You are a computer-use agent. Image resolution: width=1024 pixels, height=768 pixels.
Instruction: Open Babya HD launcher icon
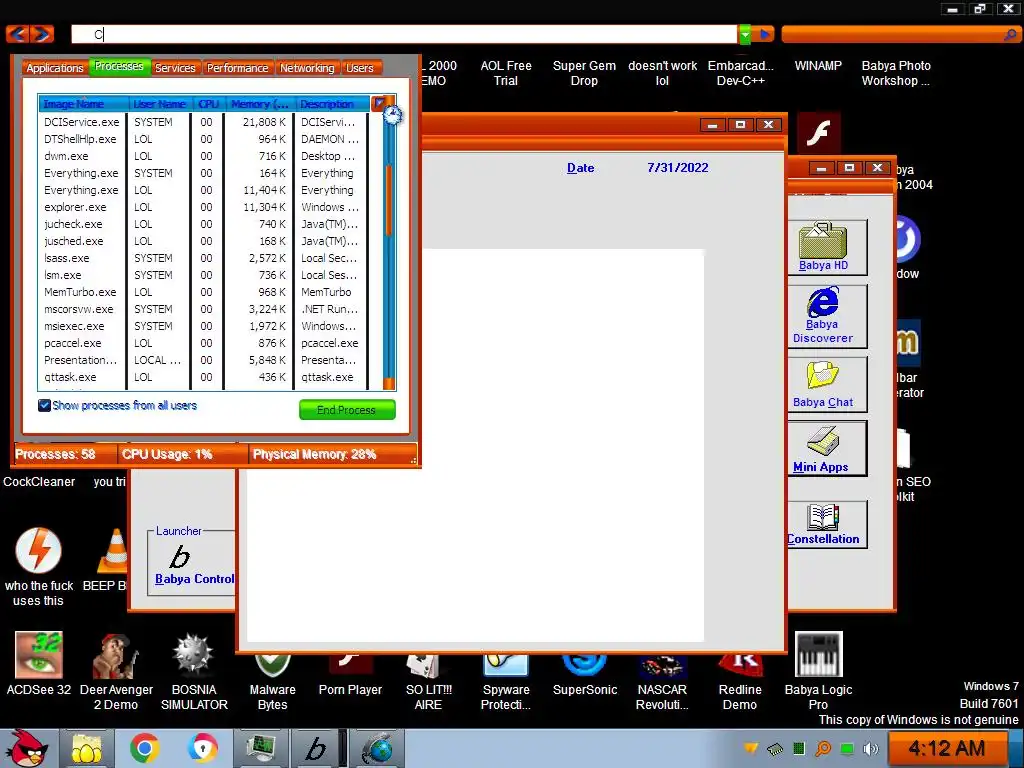(x=823, y=248)
